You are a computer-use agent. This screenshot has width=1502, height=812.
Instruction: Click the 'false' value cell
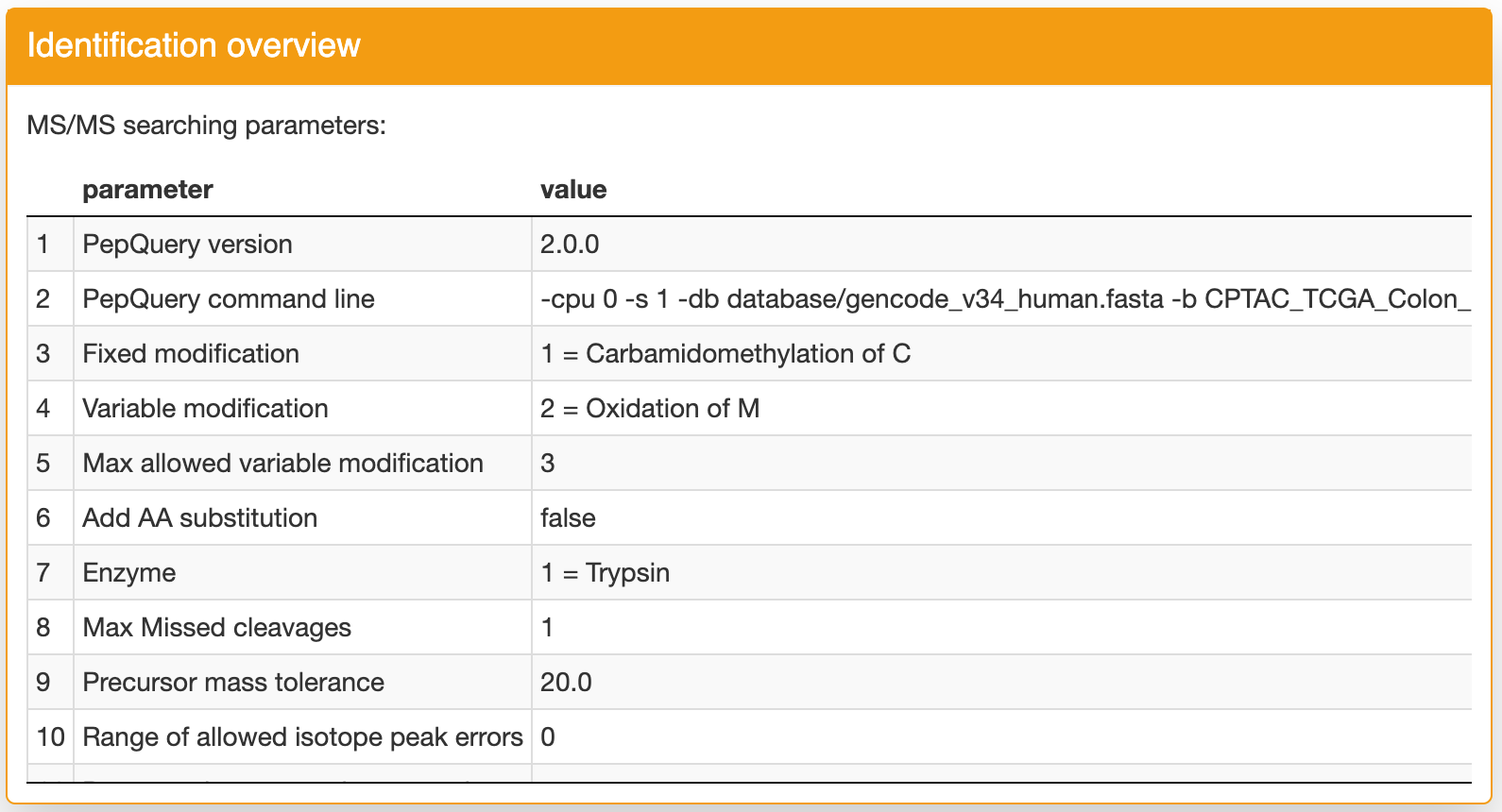(x=1001, y=518)
